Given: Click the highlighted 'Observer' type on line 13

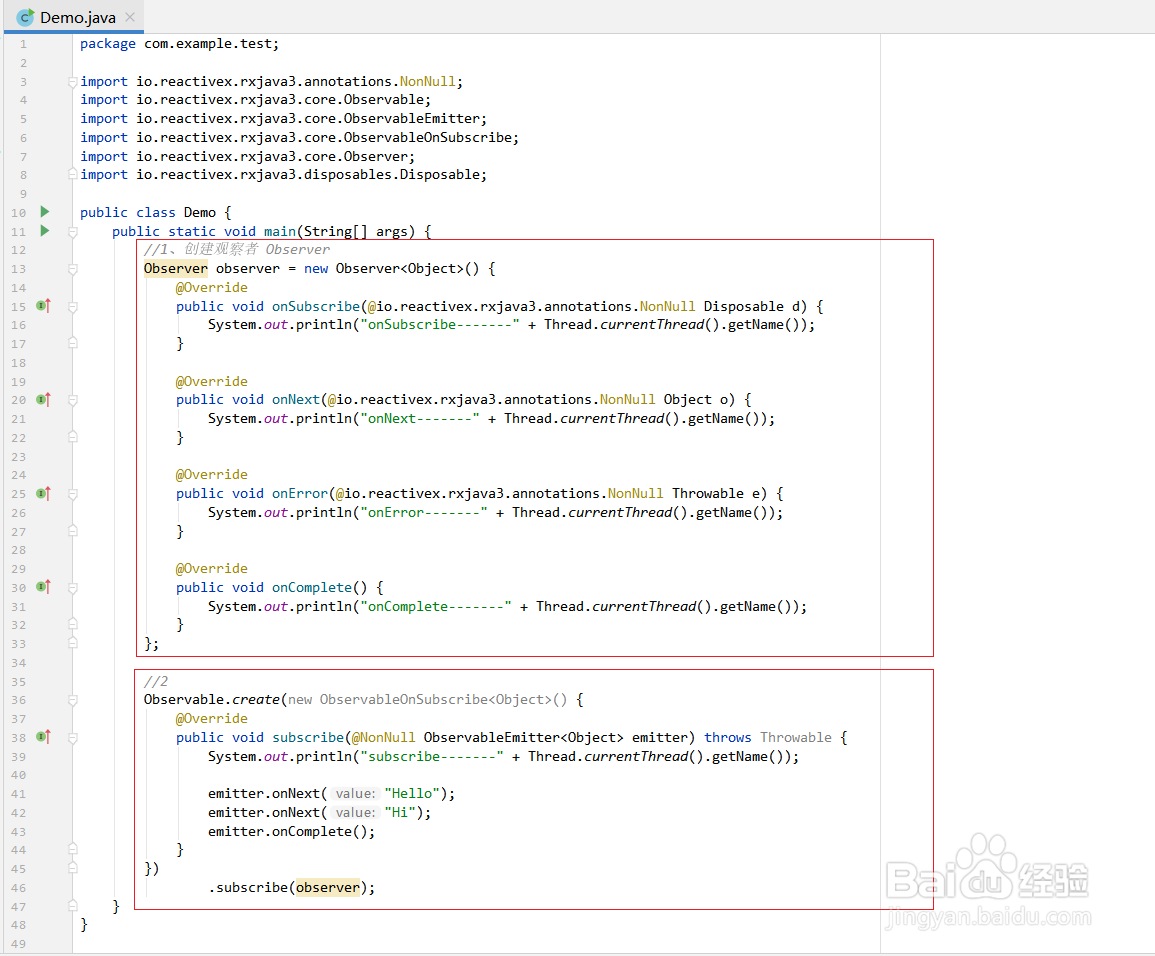Looking at the screenshot, I should [x=175, y=268].
